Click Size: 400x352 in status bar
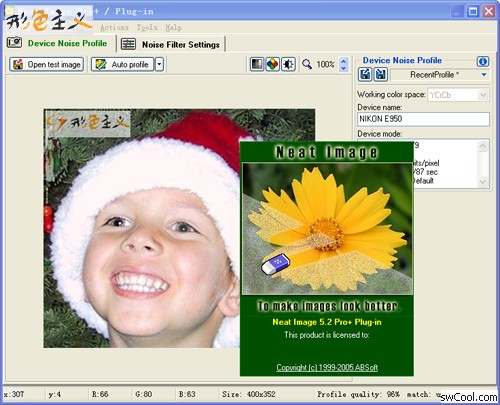The height and width of the screenshot is (405, 500). pos(249,394)
